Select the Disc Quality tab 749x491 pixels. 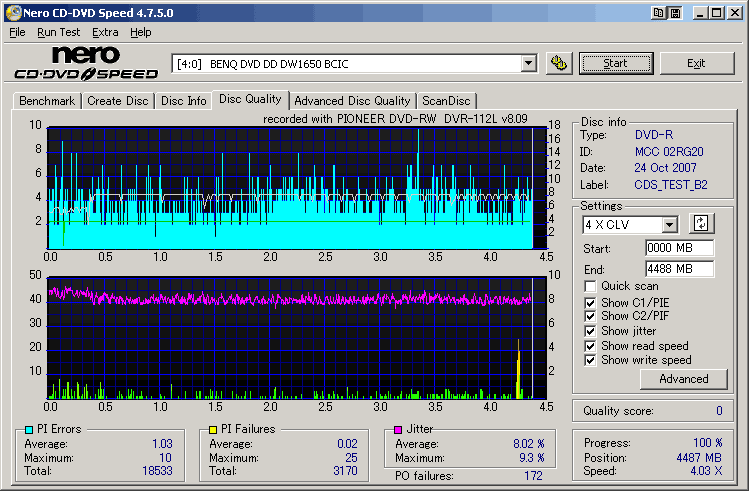250,99
